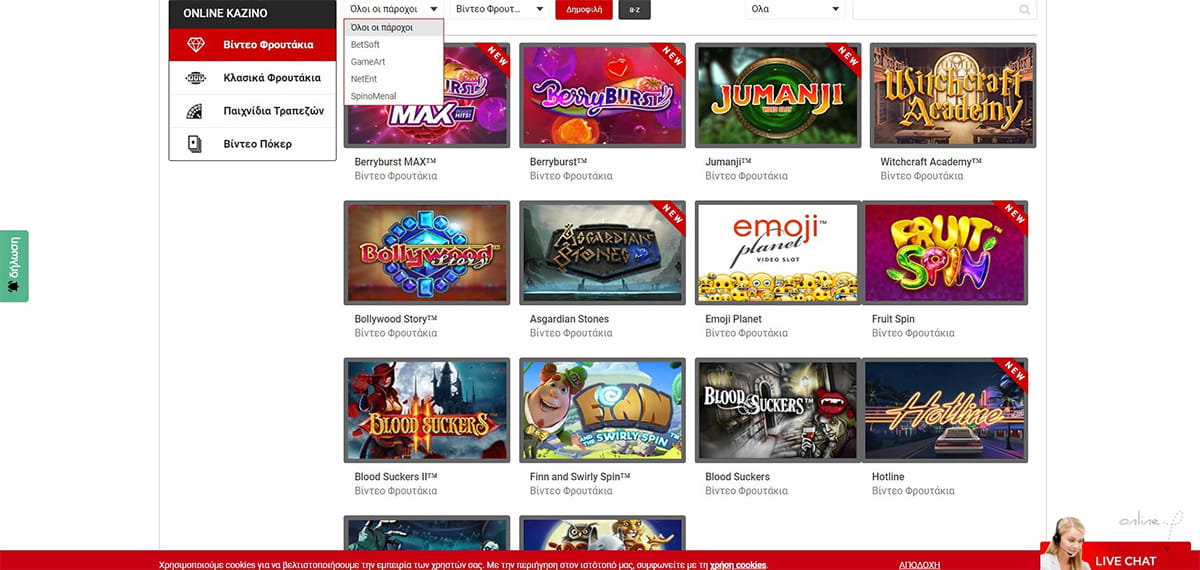The height and width of the screenshot is (570, 1200).
Task: Open Hotline game thumbnail
Action: coord(945,411)
